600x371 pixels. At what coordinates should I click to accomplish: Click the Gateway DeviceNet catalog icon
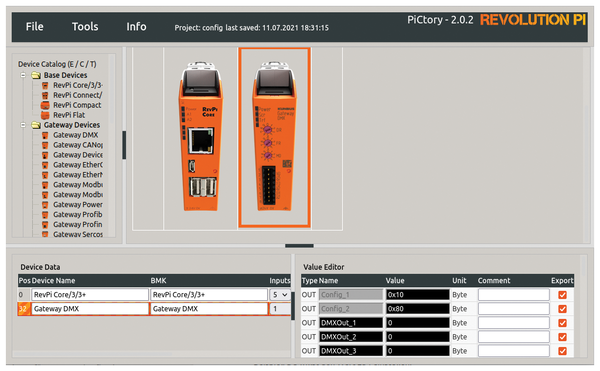pyautogui.click(x=45, y=155)
